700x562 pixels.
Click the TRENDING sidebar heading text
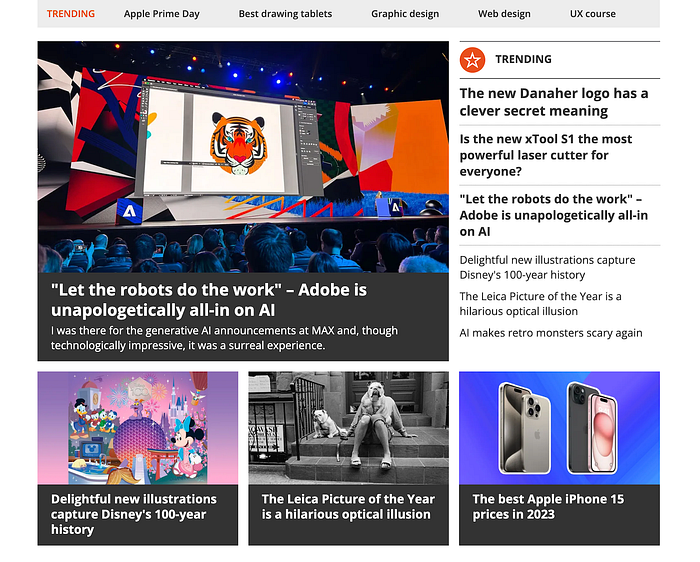[x=523, y=59]
